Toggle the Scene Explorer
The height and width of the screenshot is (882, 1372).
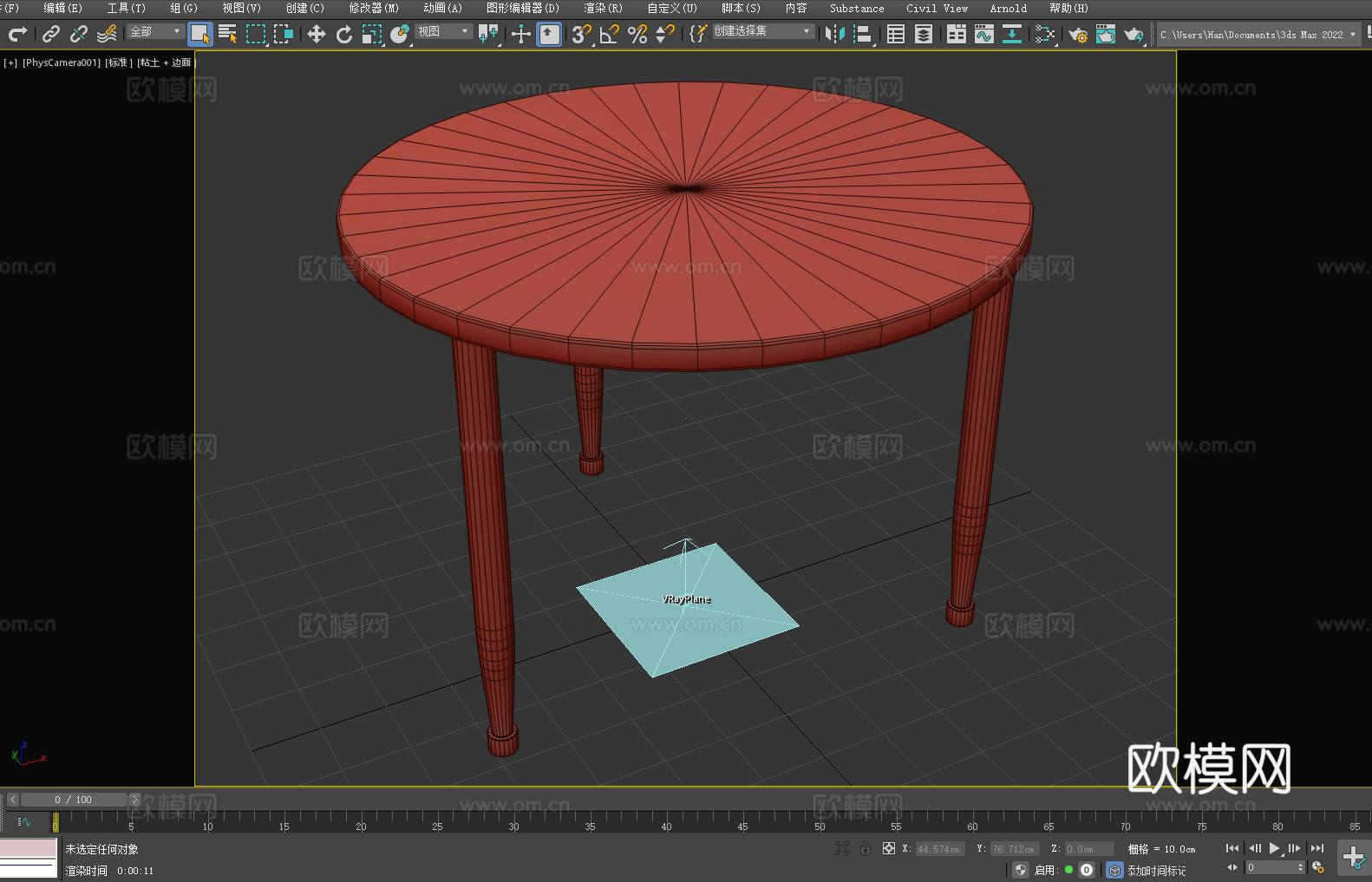tap(896, 34)
